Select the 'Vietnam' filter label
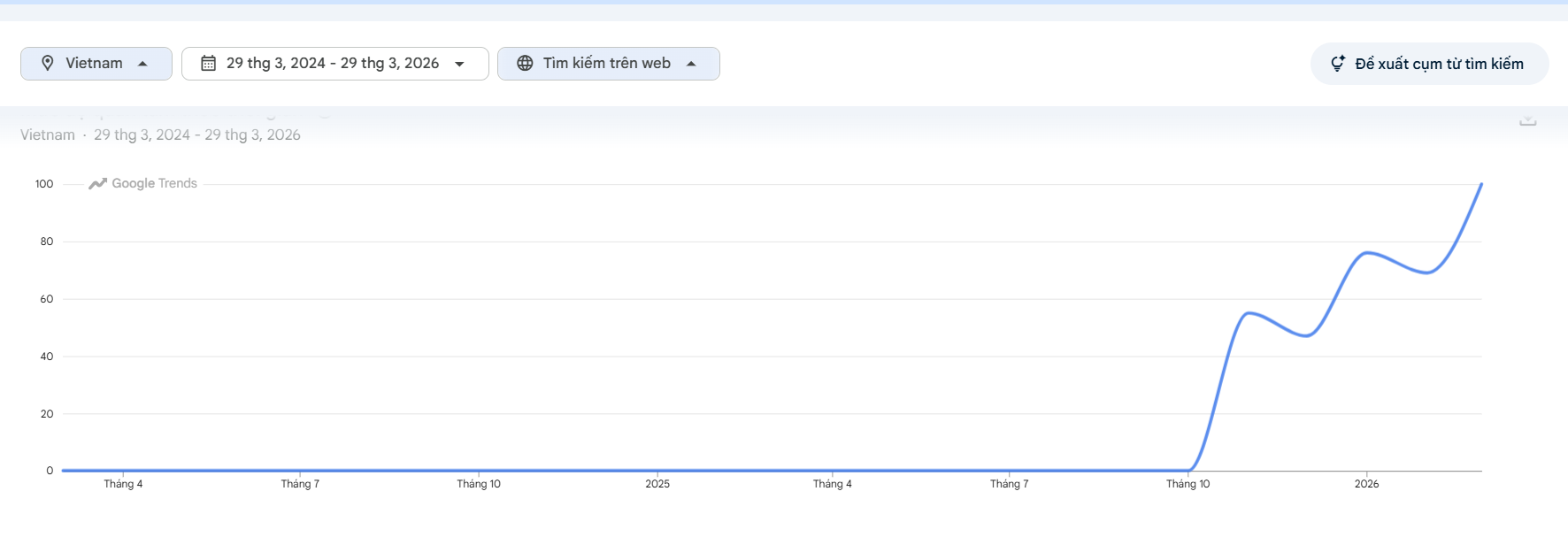Image resolution: width=1568 pixels, height=545 pixels. click(94, 64)
